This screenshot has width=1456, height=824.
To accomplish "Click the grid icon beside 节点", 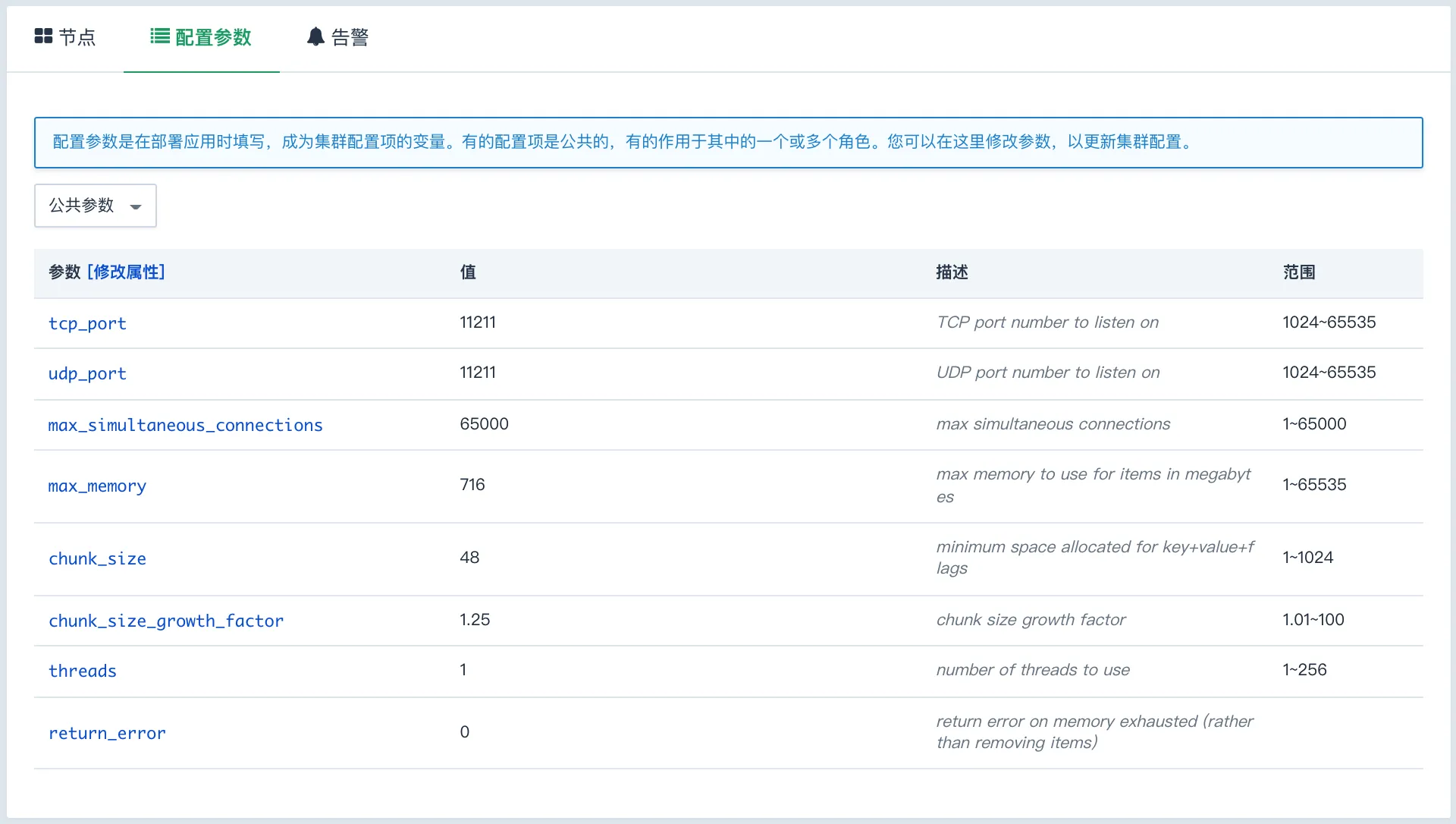I will click(43, 36).
